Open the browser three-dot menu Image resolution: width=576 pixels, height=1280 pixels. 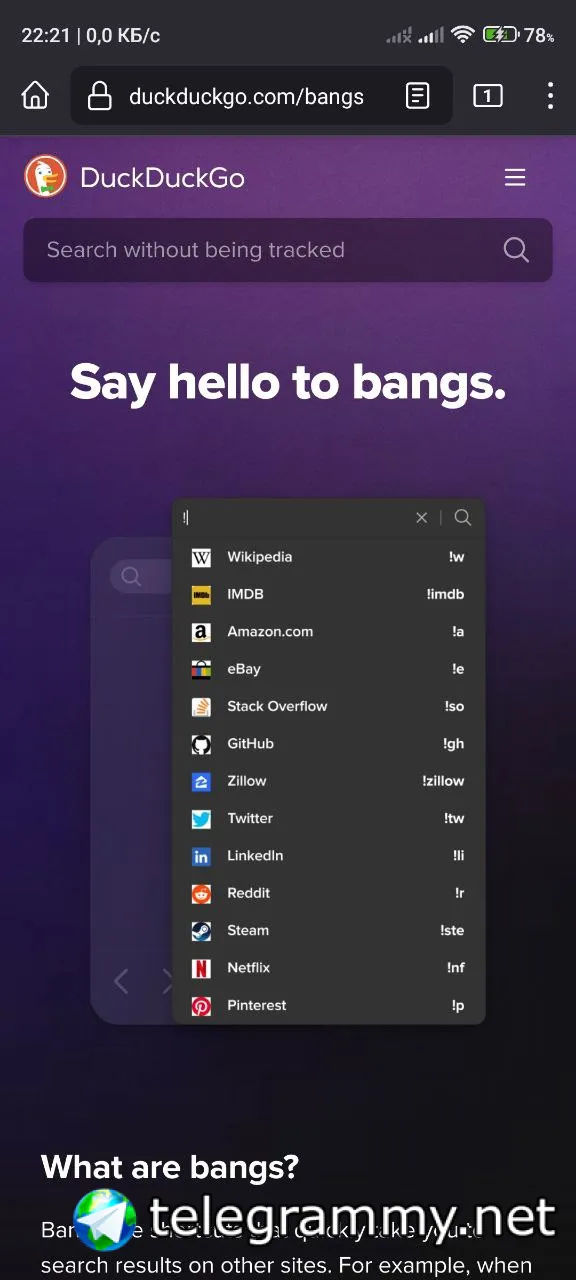point(550,96)
